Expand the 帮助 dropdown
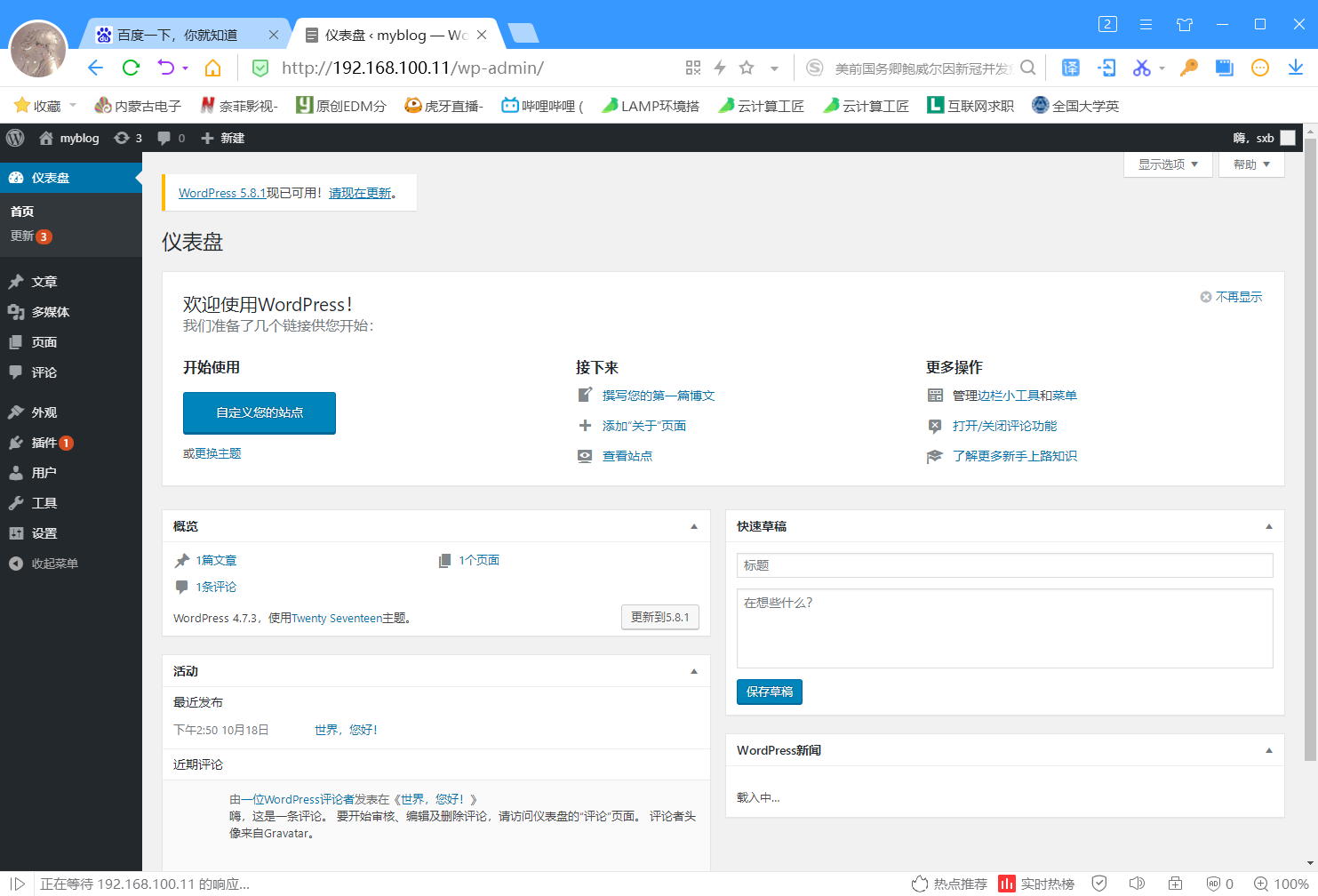This screenshot has width=1318, height=896. pyautogui.click(x=1251, y=164)
